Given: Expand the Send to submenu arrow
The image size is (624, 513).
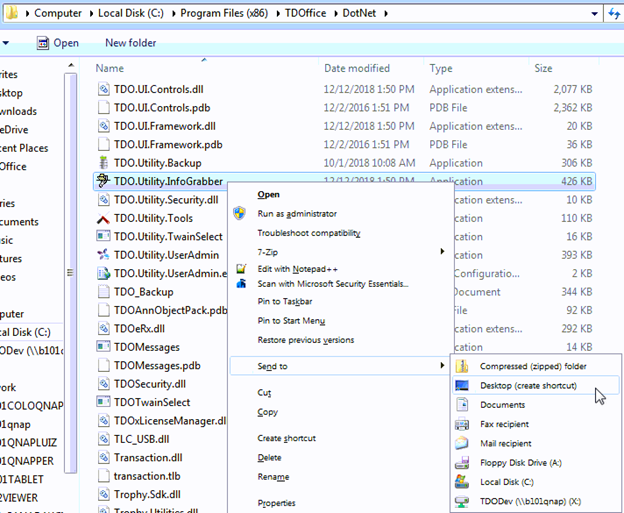Looking at the screenshot, I should pyautogui.click(x=443, y=366).
